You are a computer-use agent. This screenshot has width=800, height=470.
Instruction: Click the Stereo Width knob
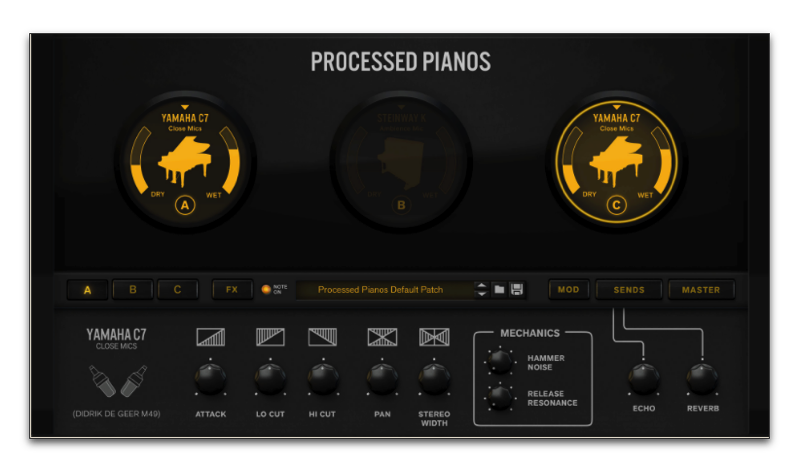(x=434, y=379)
